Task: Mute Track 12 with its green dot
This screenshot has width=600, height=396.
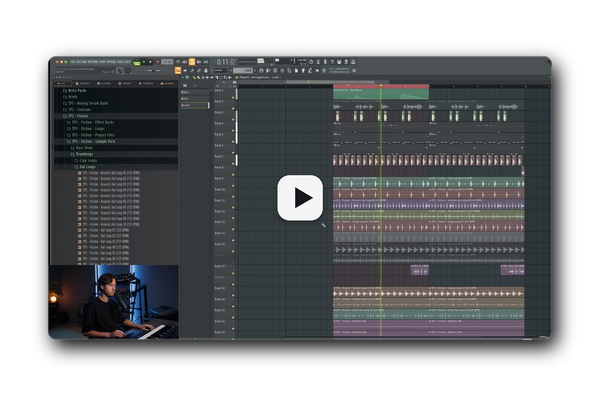Action: tap(233, 219)
